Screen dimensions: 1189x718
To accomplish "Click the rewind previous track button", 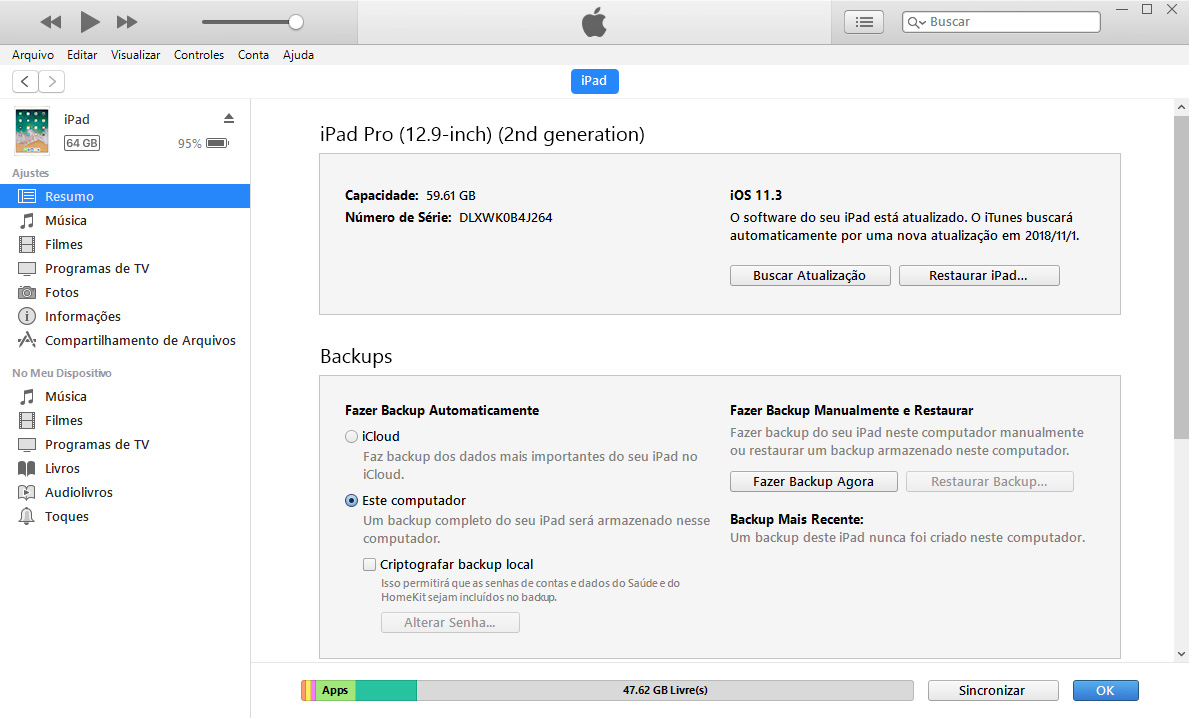I will coord(51,22).
